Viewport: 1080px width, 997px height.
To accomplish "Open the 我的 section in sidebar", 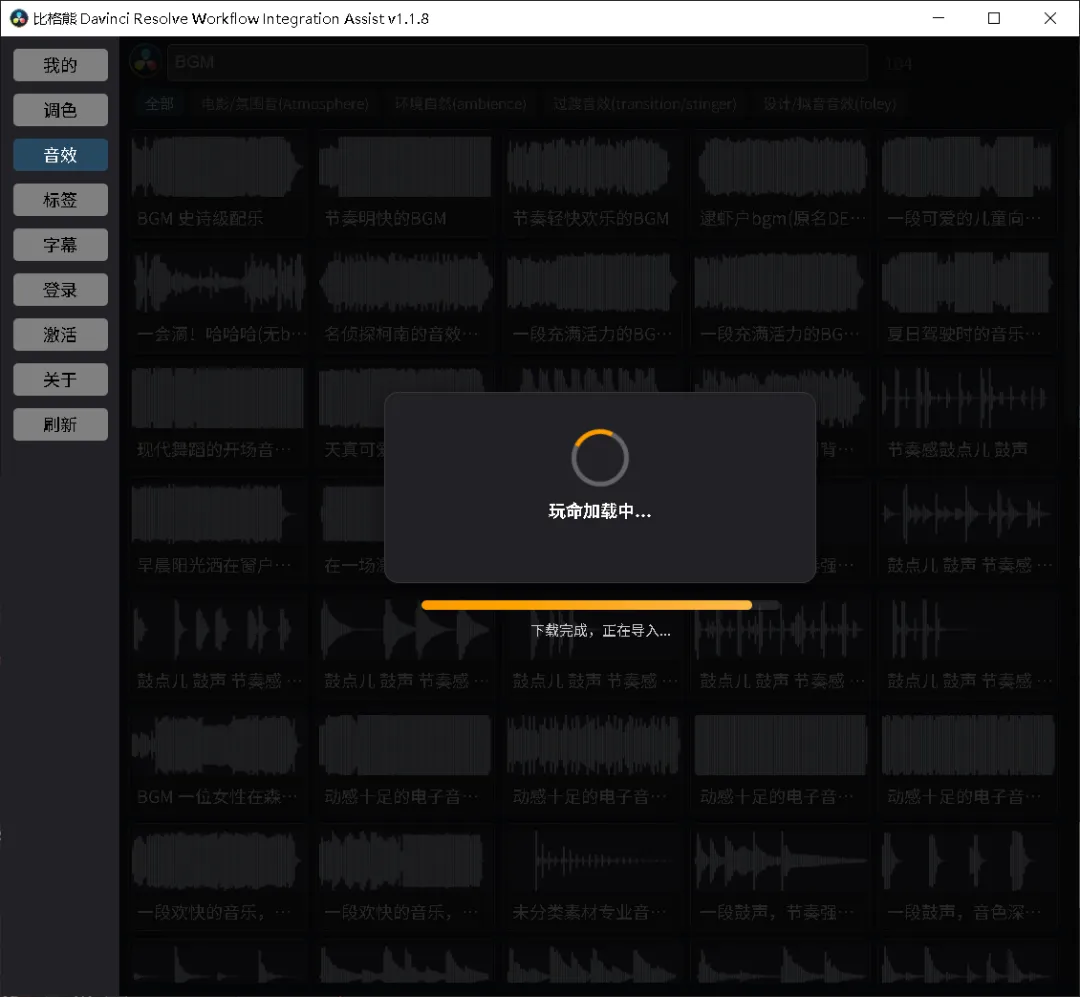I will coord(61,65).
